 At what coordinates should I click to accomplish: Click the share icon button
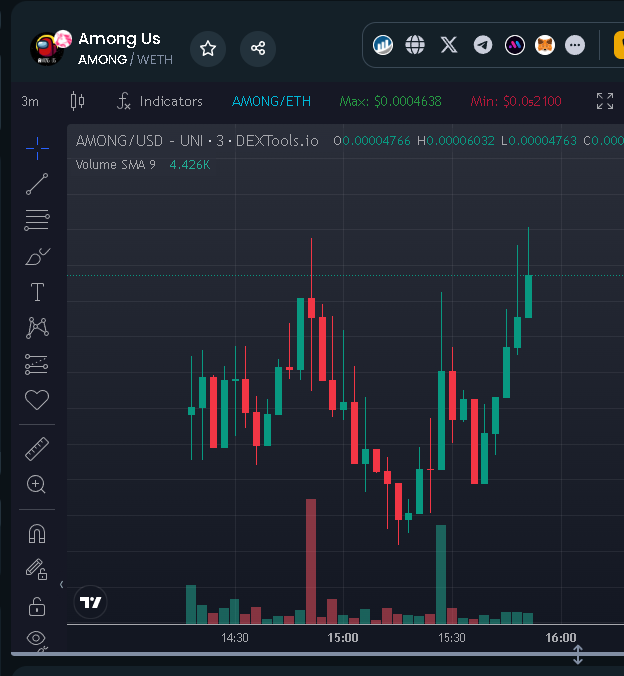258,48
